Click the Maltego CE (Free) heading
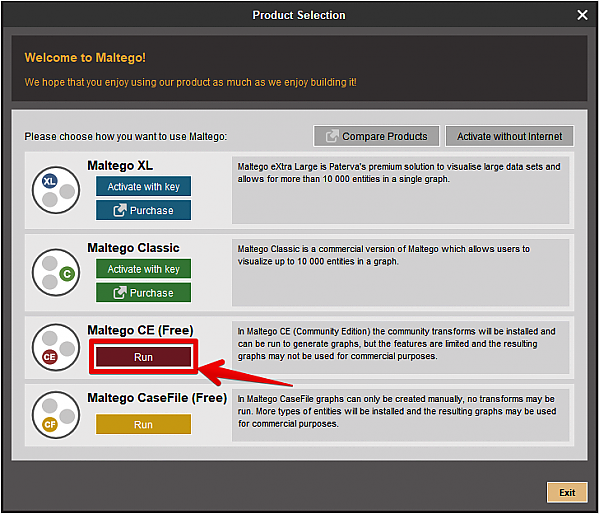This screenshot has height=514, width=599. pyautogui.click(x=140, y=330)
